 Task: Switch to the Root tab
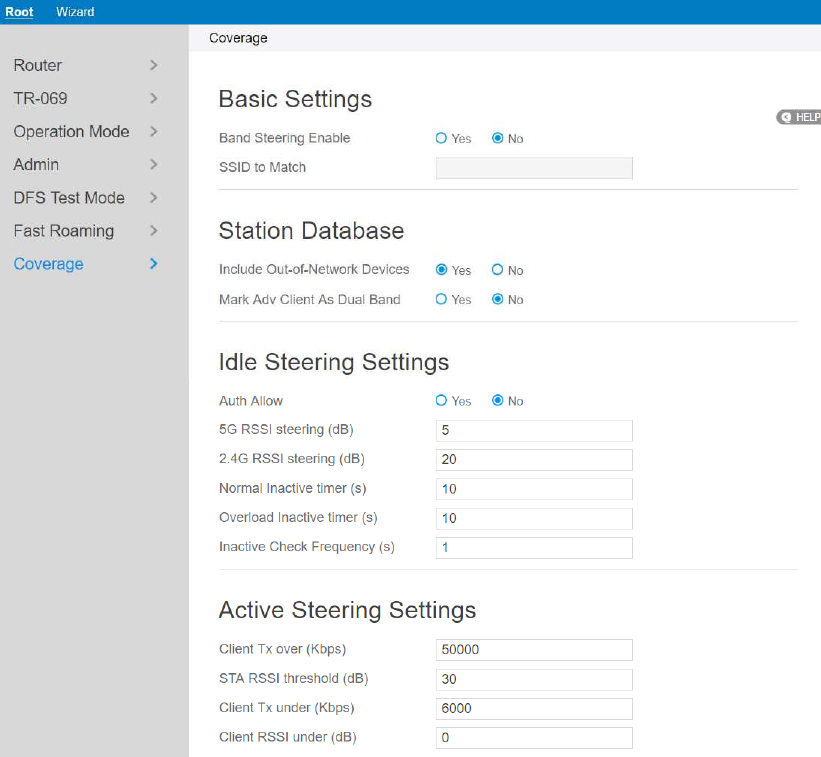click(x=19, y=12)
